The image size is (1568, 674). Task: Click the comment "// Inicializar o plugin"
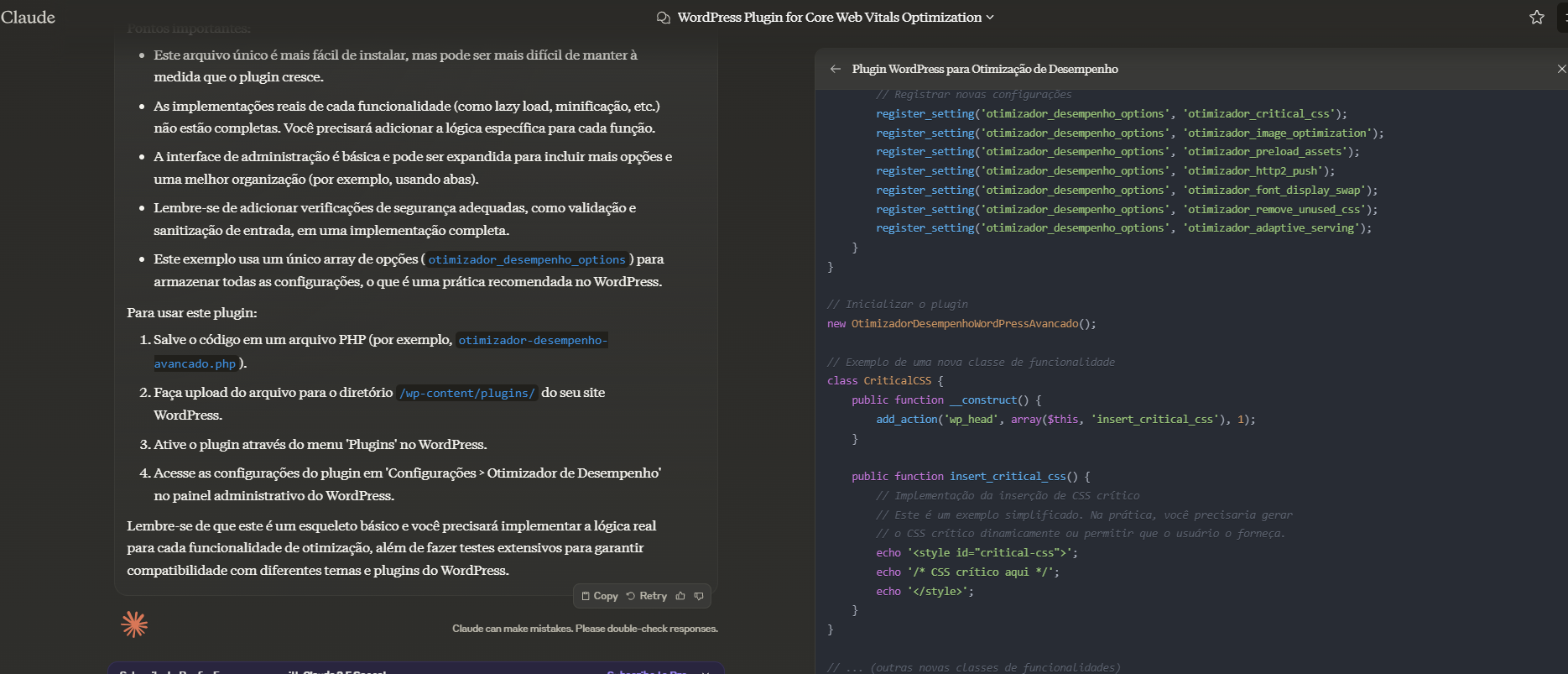898,305
